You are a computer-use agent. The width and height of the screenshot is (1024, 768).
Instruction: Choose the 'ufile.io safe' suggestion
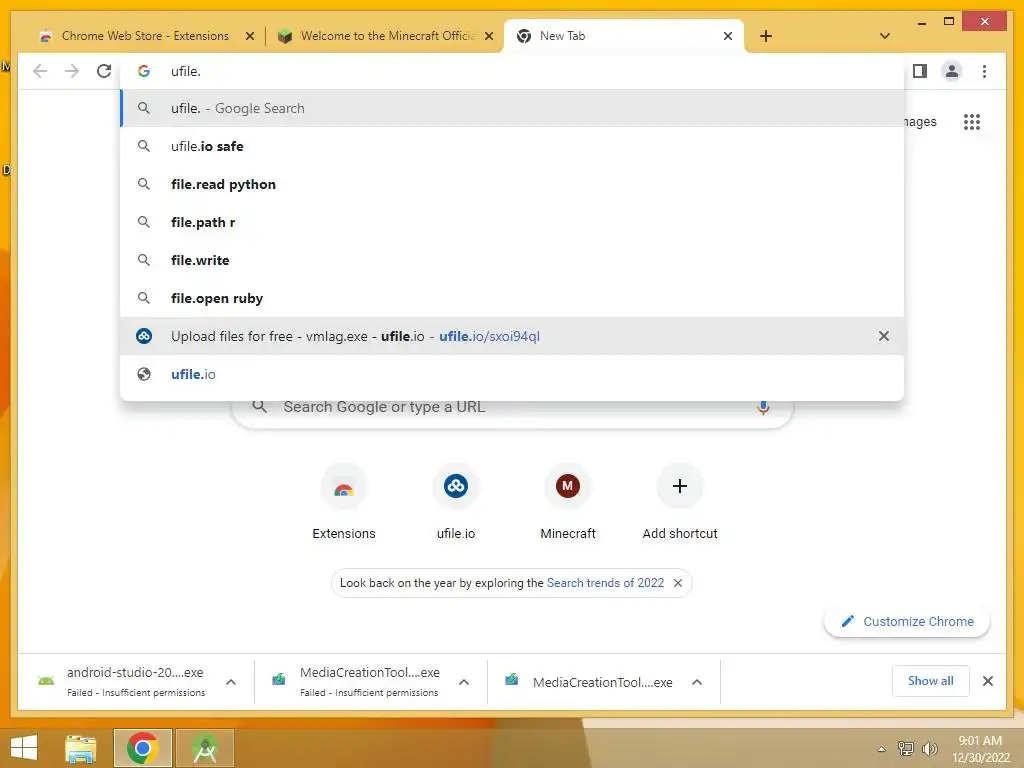(513, 146)
